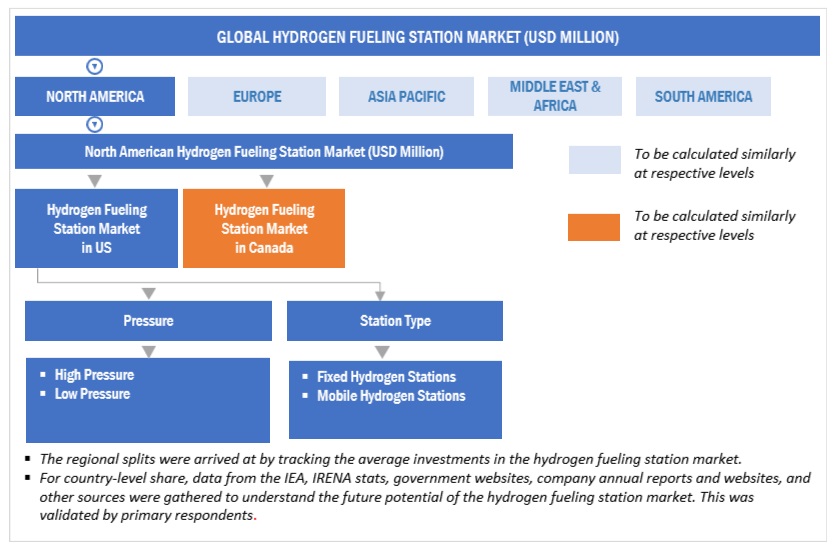Choose the Middle East & Africa box
The width and height of the screenshot is (835, 553).
(x=555, y=96)
